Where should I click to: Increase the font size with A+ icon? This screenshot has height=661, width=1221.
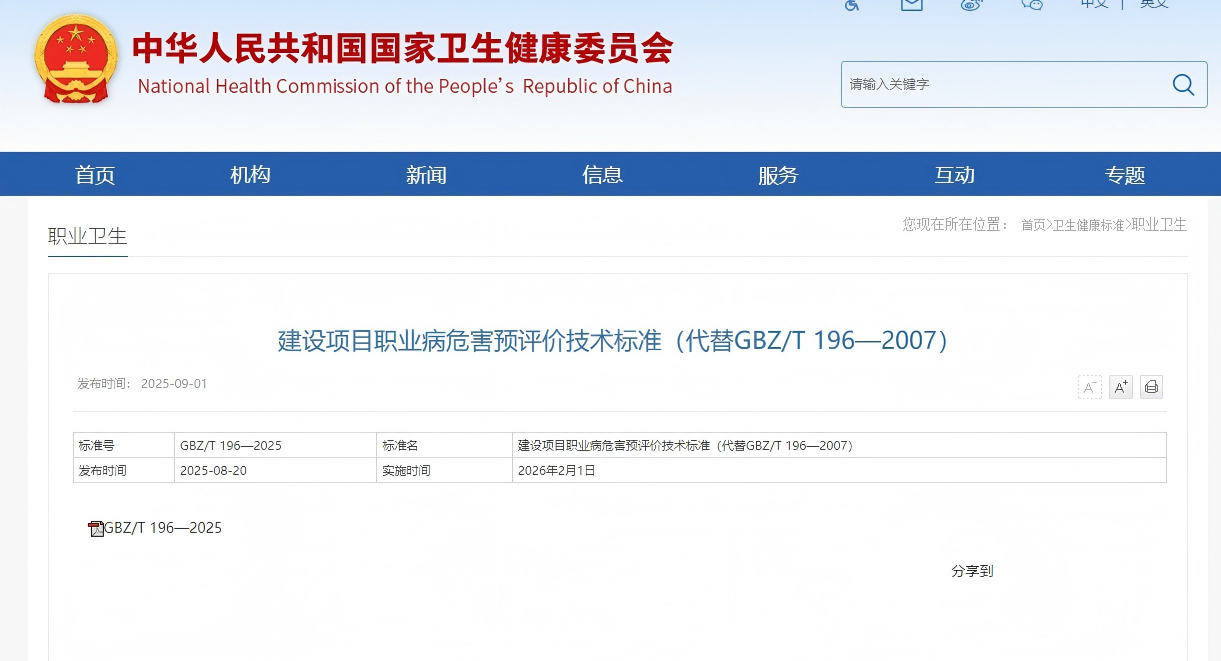(1120, 387)
